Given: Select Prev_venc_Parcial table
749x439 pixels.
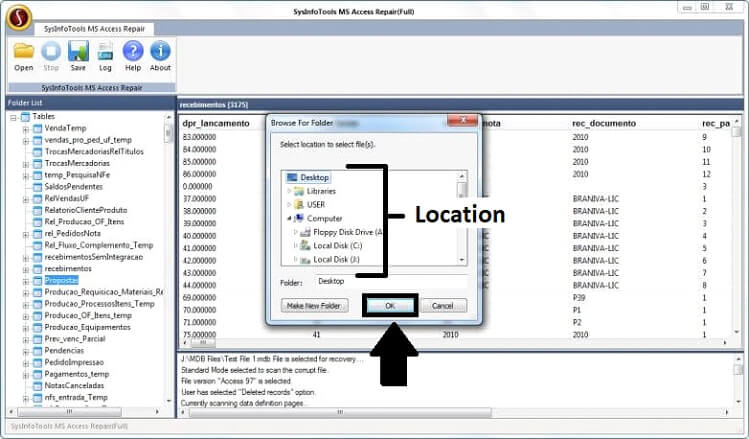Looking at the screenshot, I should click(x=75, y=339).
